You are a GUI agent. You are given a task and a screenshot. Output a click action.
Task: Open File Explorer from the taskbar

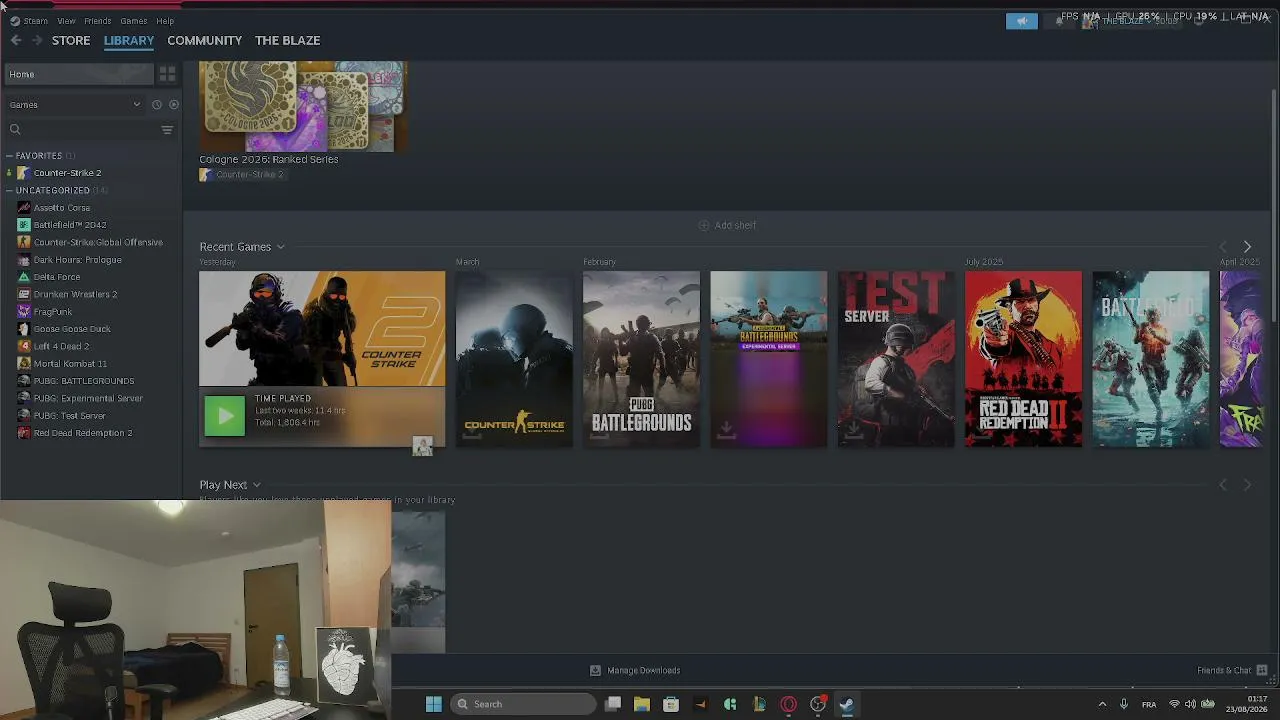coord(642,704)
